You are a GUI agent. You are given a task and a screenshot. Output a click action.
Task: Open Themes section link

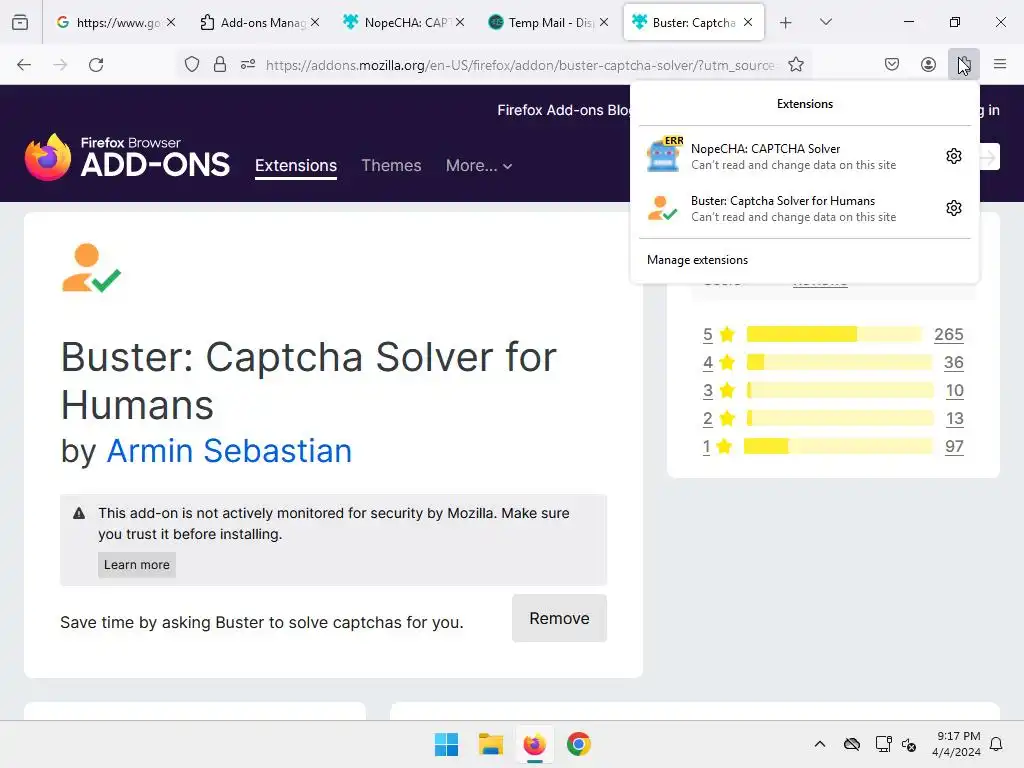(391, 165)
